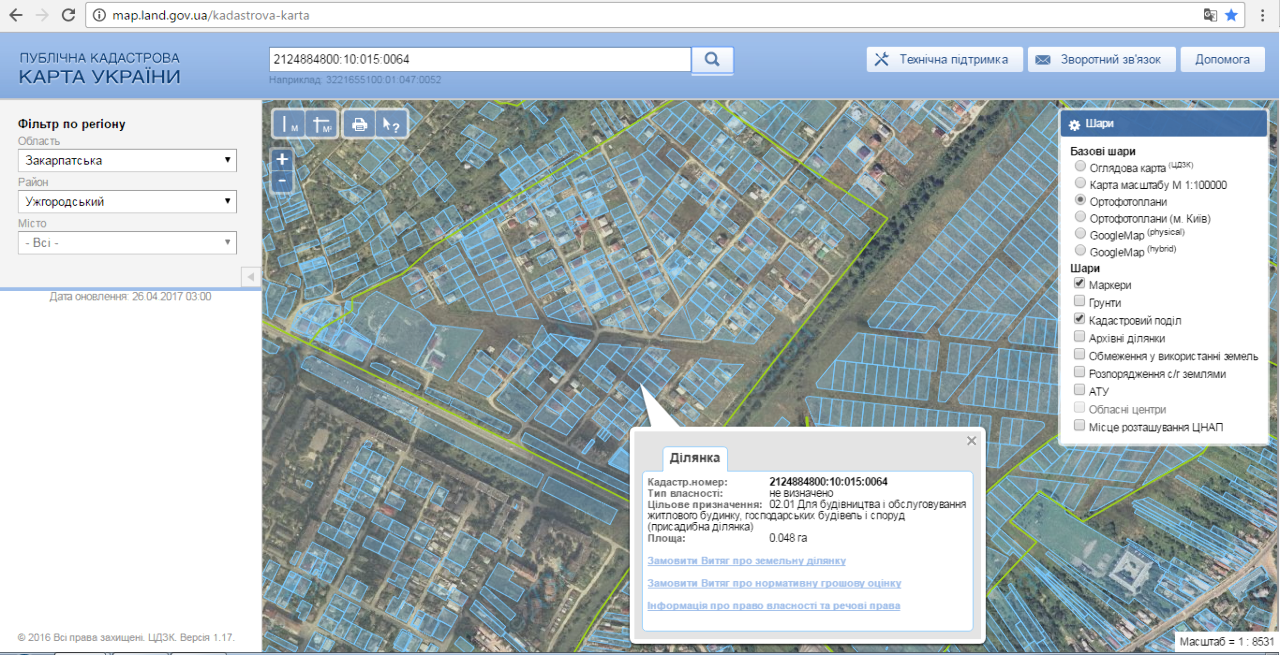Select Оглядова карта base layer
This screenshot has width=1280, height=655.
(1080, 167)
